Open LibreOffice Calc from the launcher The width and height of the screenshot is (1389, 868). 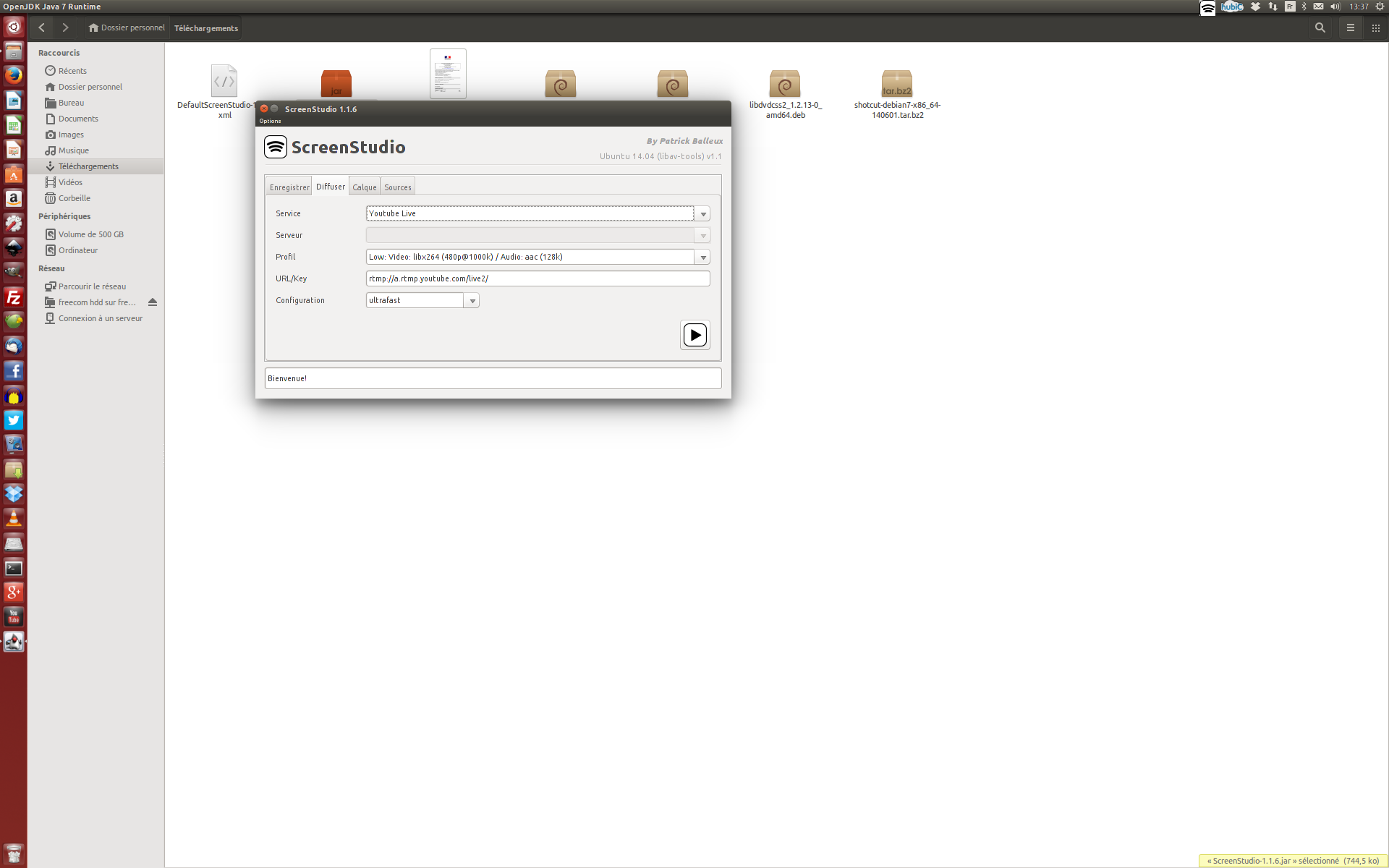pyautogui.click(x=14, y=125)
